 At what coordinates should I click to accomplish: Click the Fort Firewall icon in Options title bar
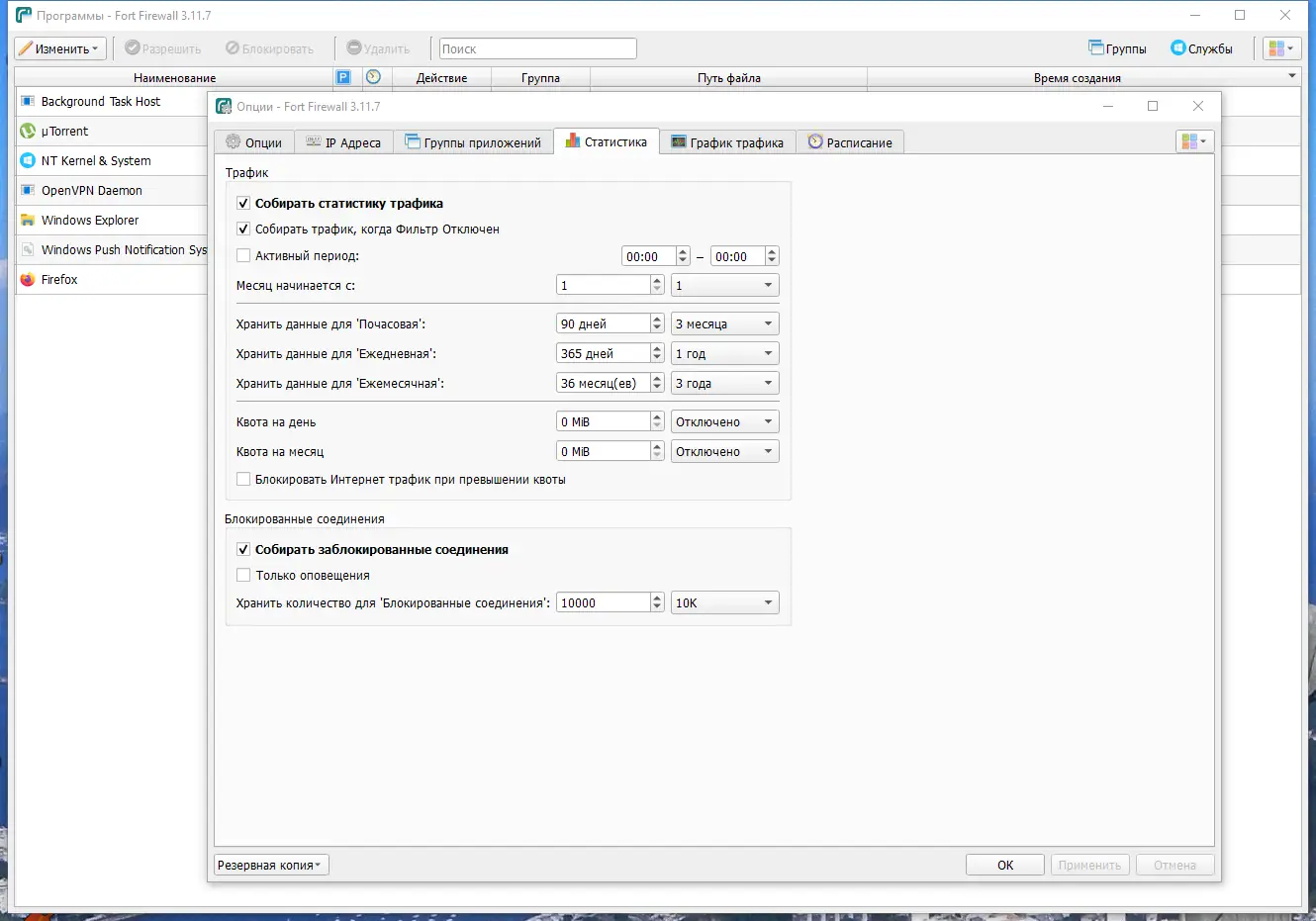tap(224, 106)
